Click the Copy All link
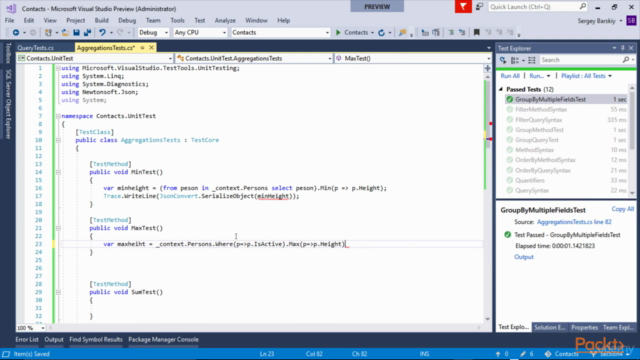640x360 pixels. 622,209
